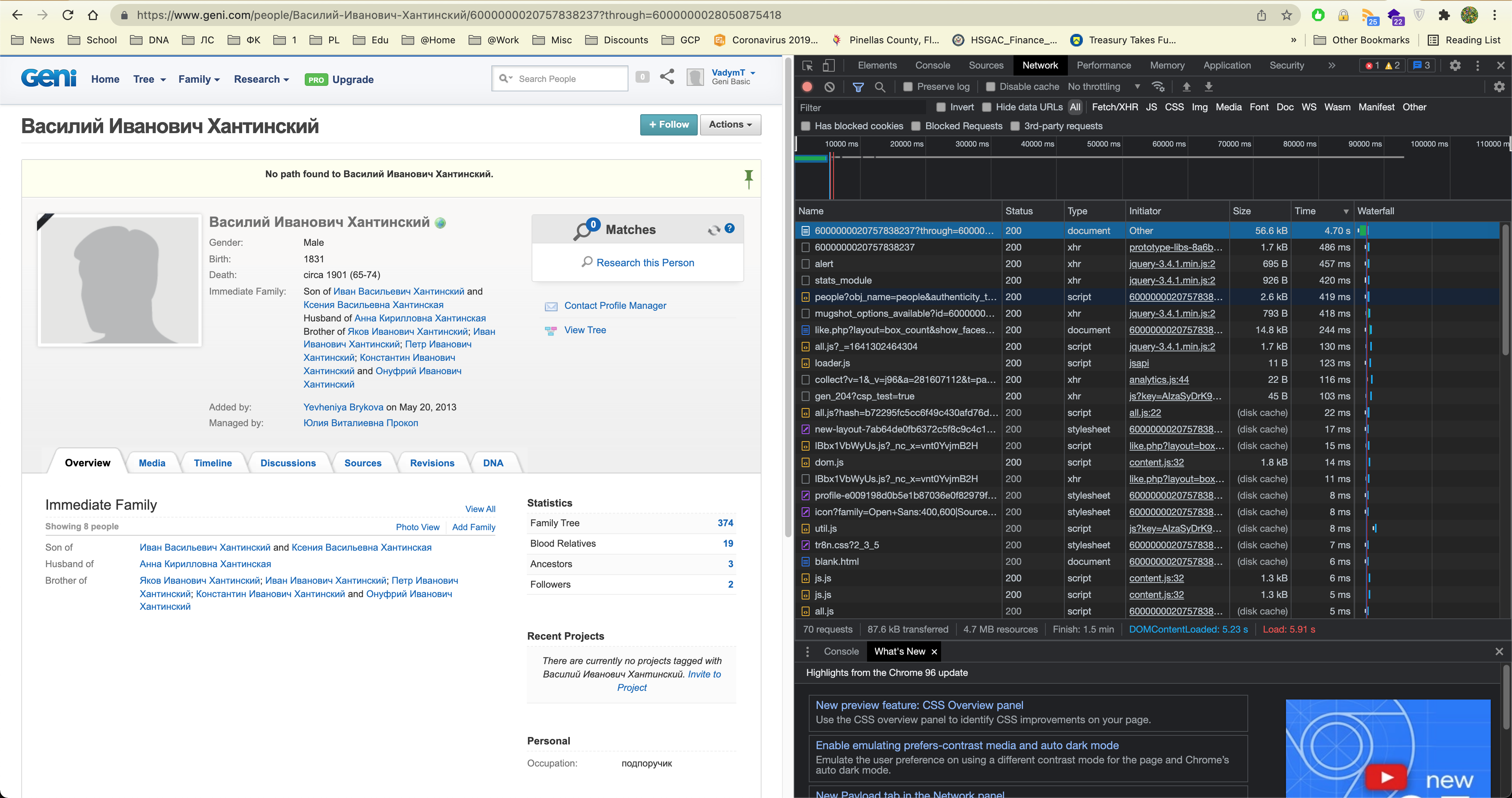Expand the Actions dropdown button

coord(730,124)
